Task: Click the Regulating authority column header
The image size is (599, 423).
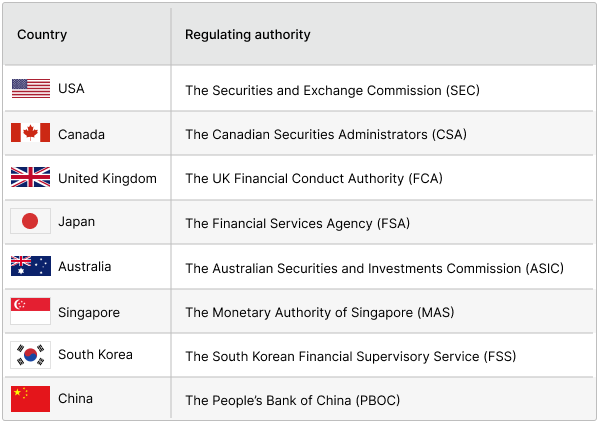Action: 248,34
